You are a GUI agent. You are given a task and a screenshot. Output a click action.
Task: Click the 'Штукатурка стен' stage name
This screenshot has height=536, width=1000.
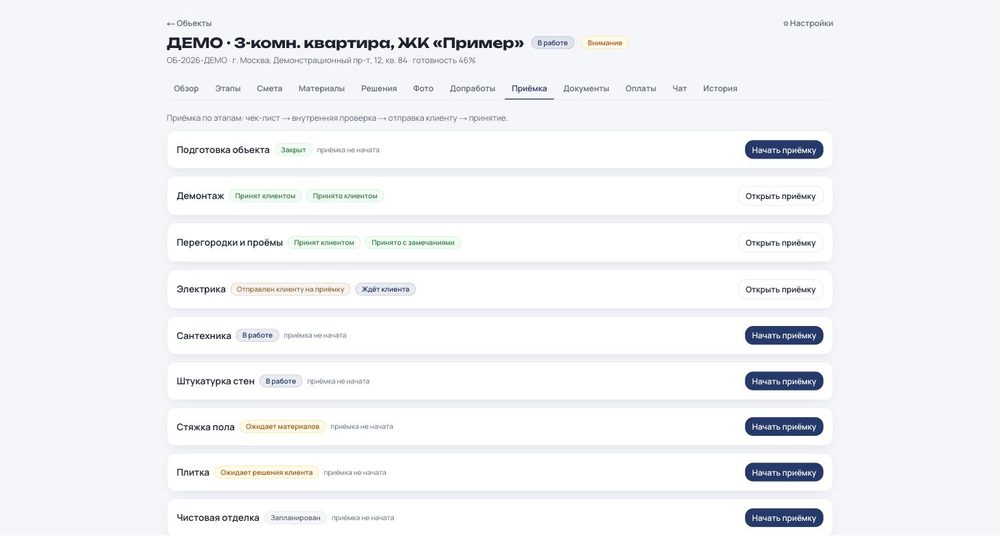point(215,381)
